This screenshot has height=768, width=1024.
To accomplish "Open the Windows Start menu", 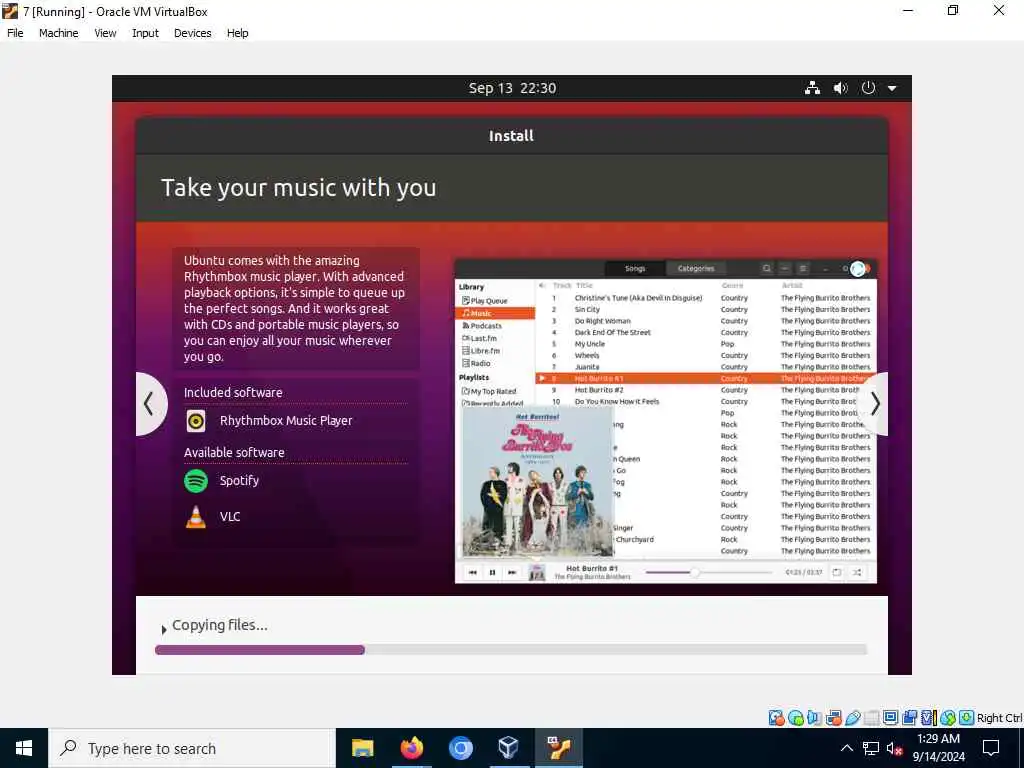I will (24, 748).
